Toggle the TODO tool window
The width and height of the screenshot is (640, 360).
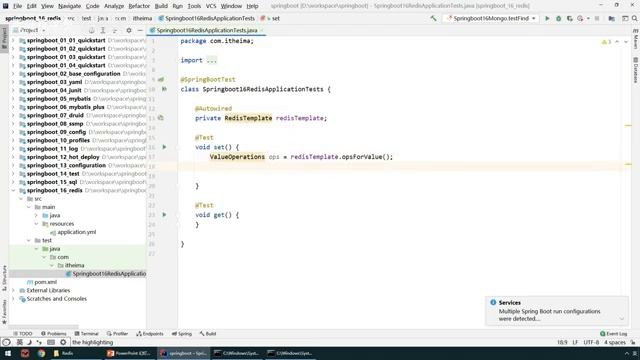pos(22,334)
